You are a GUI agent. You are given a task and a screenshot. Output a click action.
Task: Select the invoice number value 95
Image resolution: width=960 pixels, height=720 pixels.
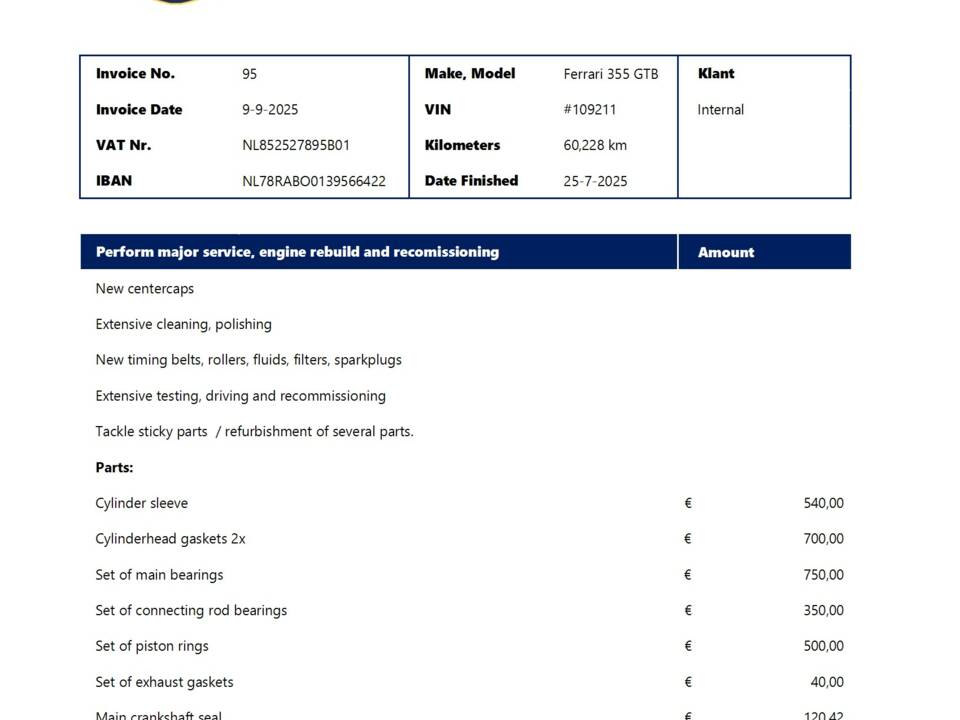coord(249,74)
